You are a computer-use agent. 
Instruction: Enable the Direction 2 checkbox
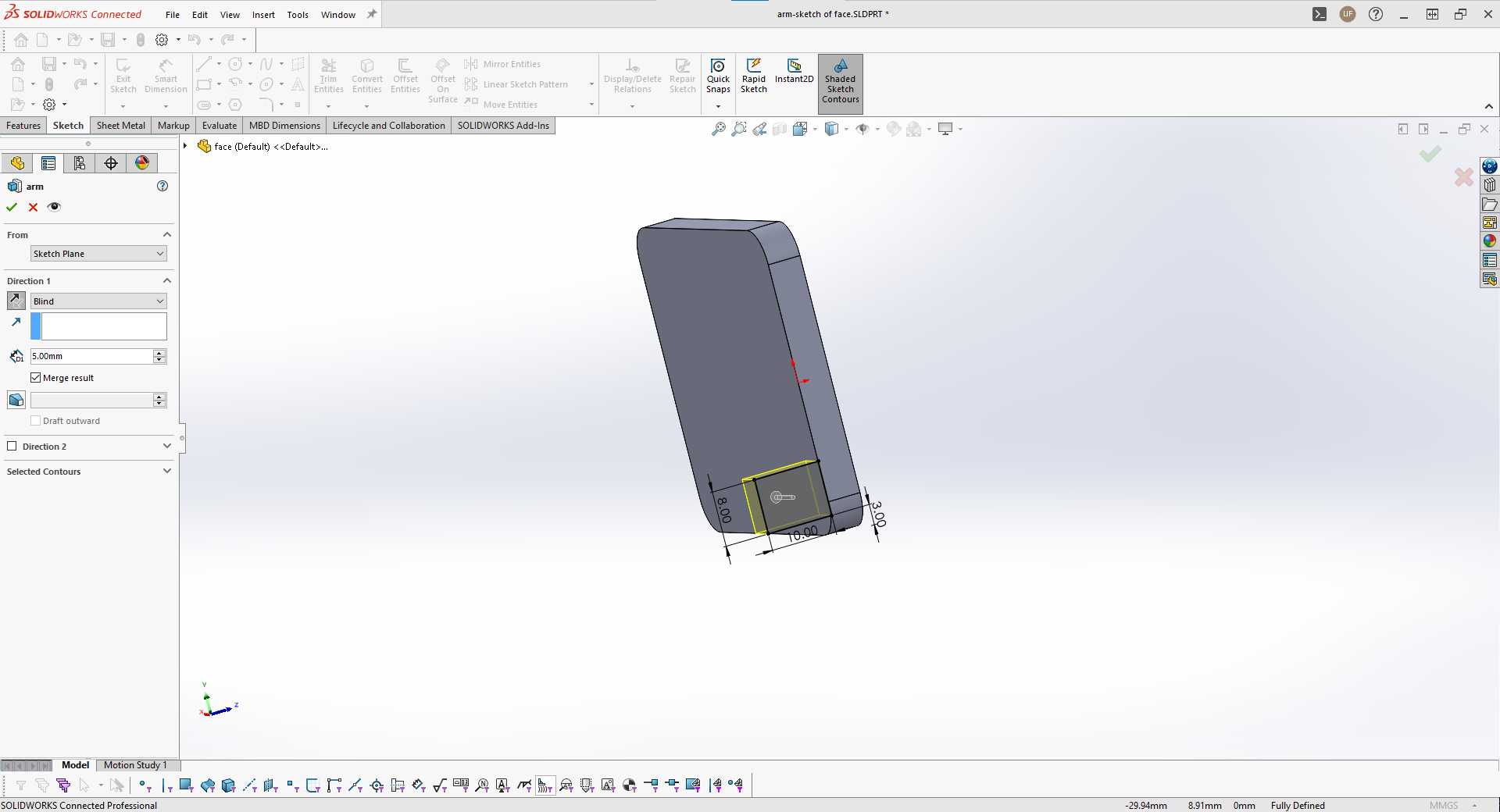point(12,447)
